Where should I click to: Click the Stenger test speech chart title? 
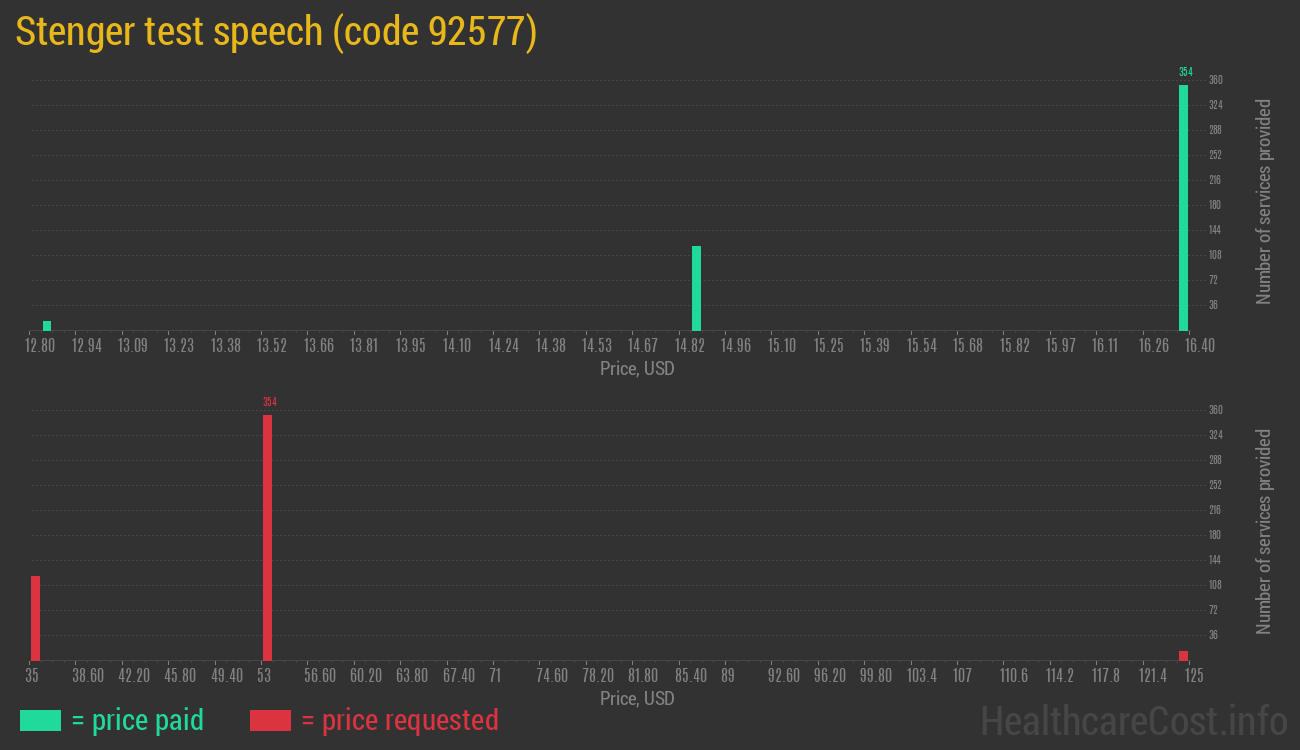click(277, 32)
